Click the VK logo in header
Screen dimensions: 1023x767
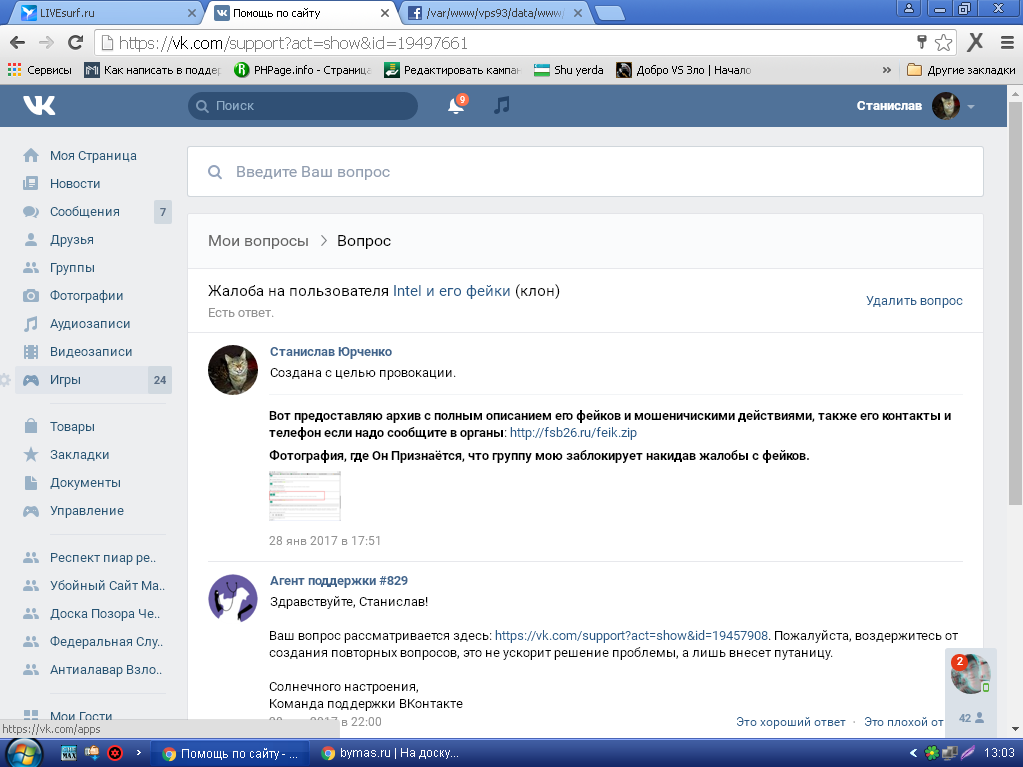40,106
